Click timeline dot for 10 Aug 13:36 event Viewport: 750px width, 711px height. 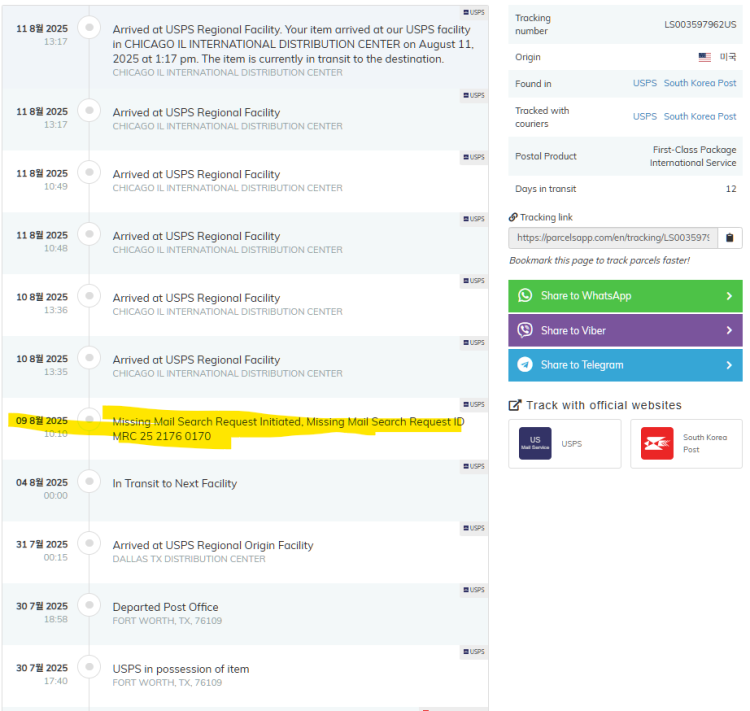[x=89, y=295]
